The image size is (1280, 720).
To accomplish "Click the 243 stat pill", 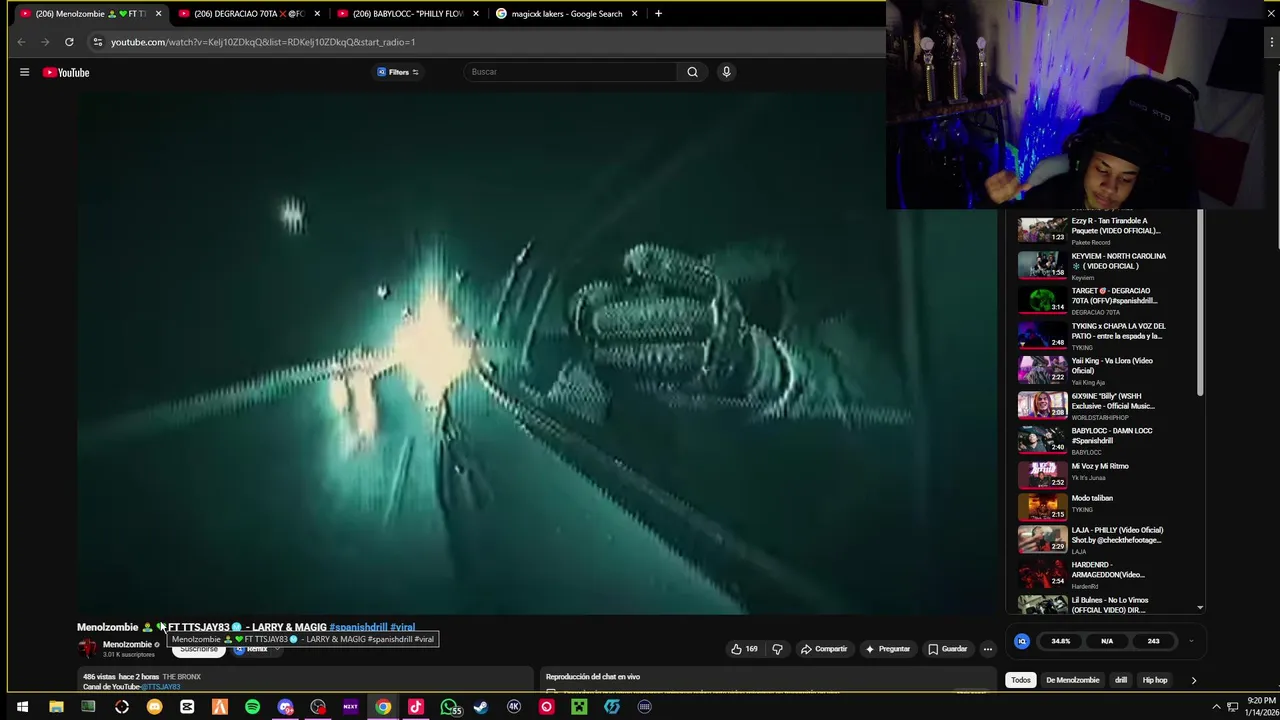I will click(x=1153, y=641).
